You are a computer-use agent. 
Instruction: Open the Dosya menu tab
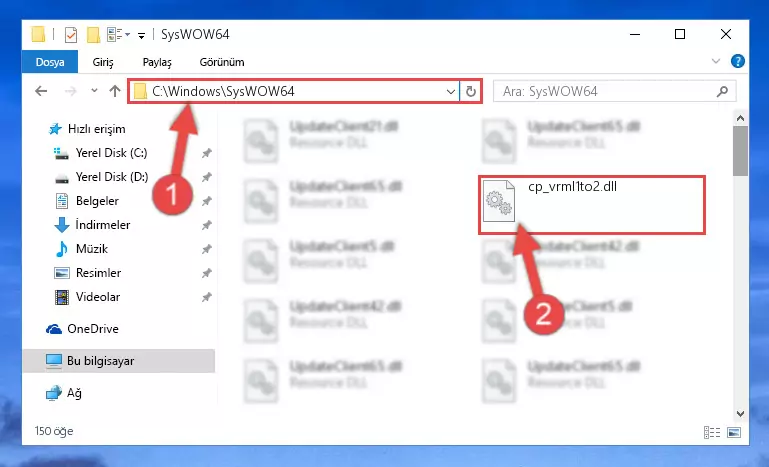[x=50, y=62]
